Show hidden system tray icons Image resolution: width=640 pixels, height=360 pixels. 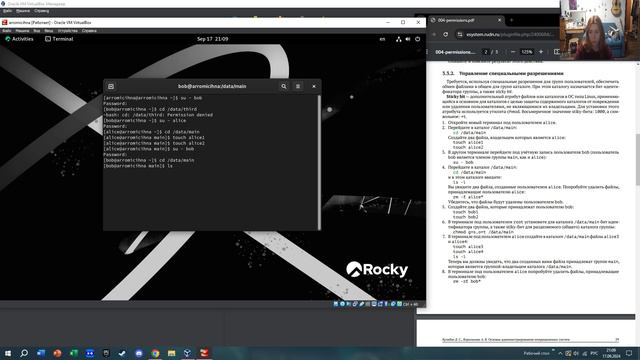pos(560,353)
